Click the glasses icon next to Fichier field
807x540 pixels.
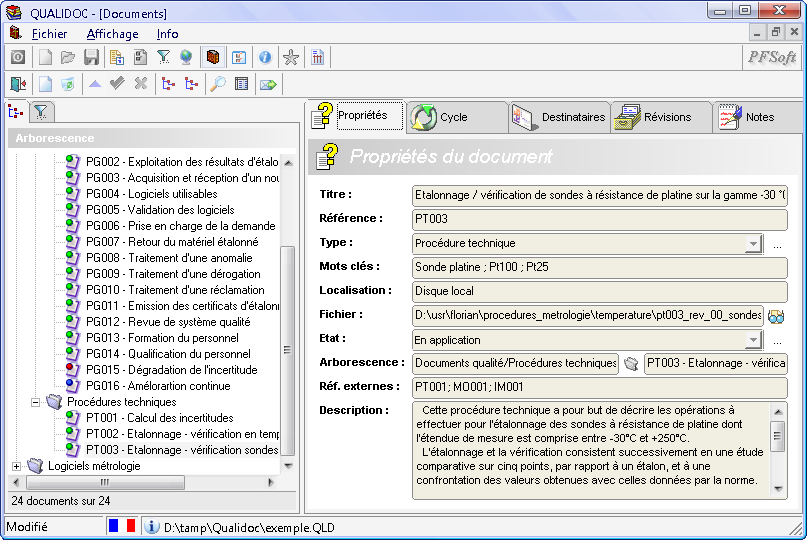point(777,316)
